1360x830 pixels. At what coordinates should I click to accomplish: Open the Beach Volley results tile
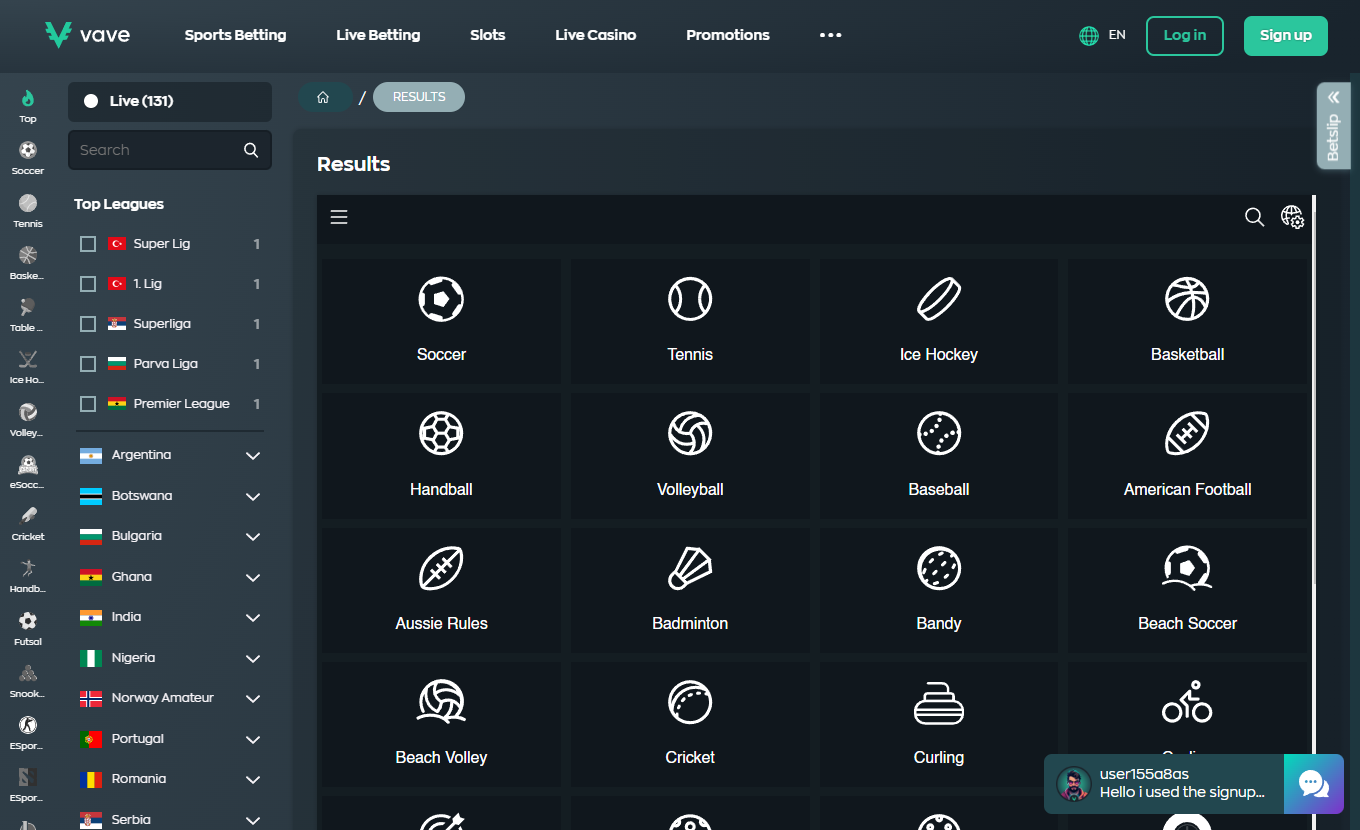point(441,724)
